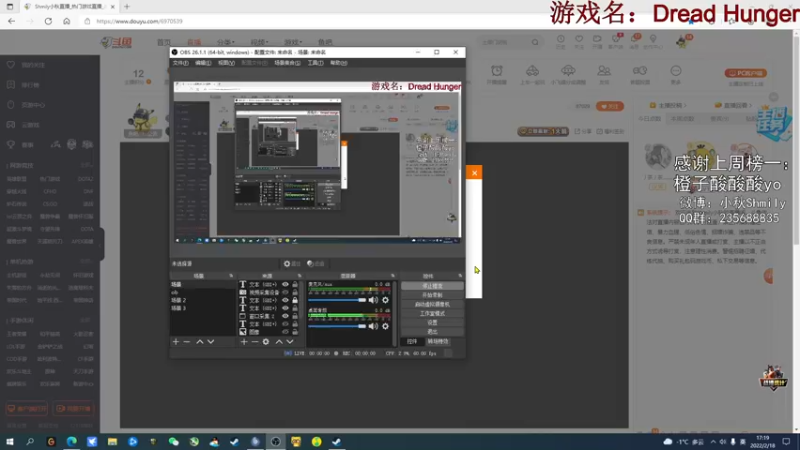Open the Douyu user avatar menu
The width and height of the screenshot is (800, 450).
point(682,42)
